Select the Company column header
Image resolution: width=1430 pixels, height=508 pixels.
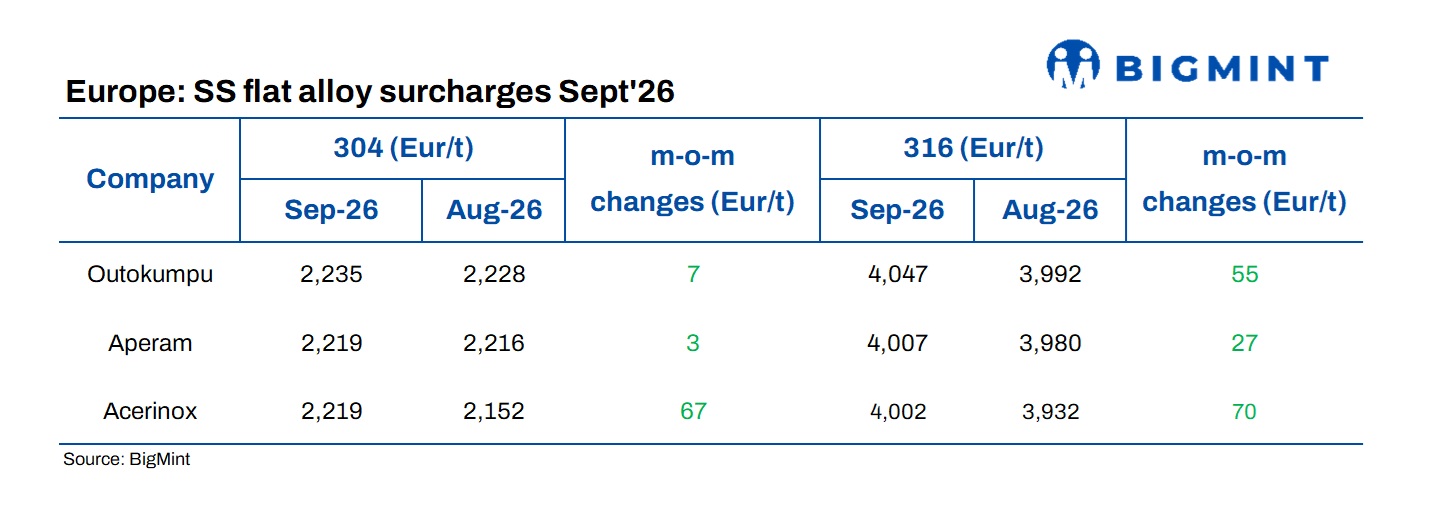pos(150,179)
